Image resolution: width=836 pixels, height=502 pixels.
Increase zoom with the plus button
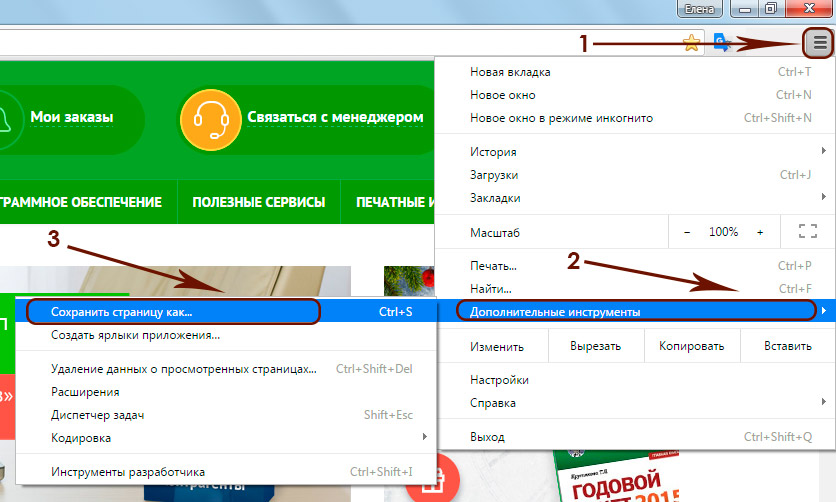[x=760, y=232]
